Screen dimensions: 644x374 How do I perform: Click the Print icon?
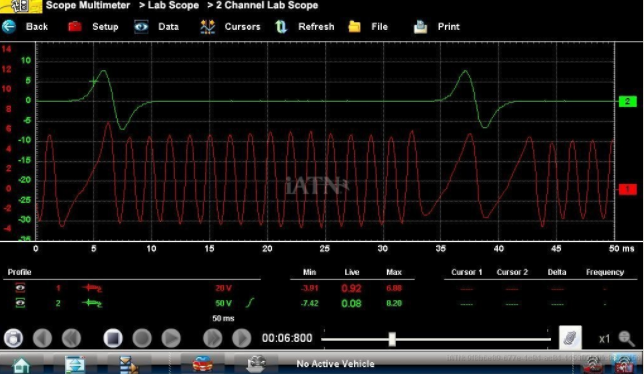pyautogui.click(x=420, y=27)
